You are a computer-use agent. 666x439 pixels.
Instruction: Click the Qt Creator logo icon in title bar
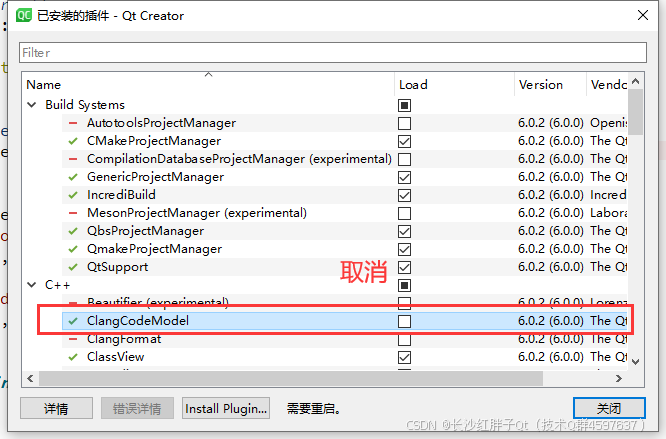pyautogui.click(x=24, y=16)
